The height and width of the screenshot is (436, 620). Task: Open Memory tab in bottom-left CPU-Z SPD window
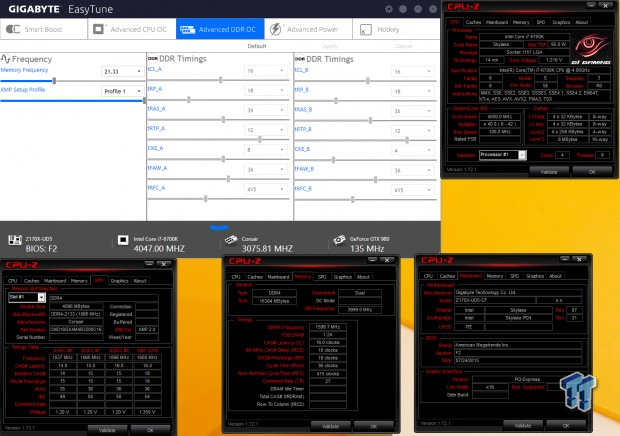point(79,281)
